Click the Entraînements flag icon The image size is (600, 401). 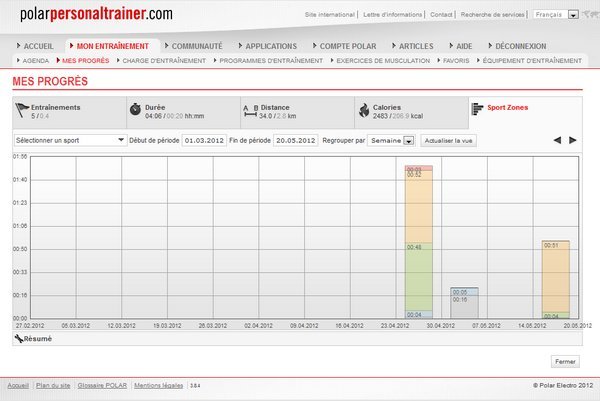[x=22, y=110]
